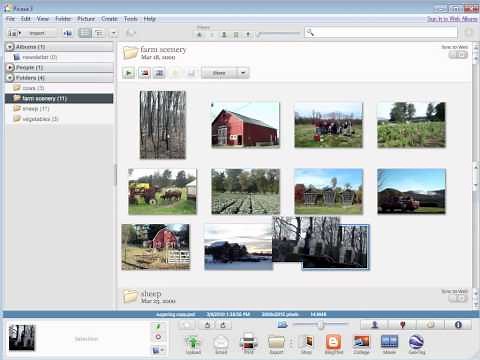Image resolution: width=480 pixels, height=360 pixels.
Task: Open the People panel button
Action: (374, 325)
